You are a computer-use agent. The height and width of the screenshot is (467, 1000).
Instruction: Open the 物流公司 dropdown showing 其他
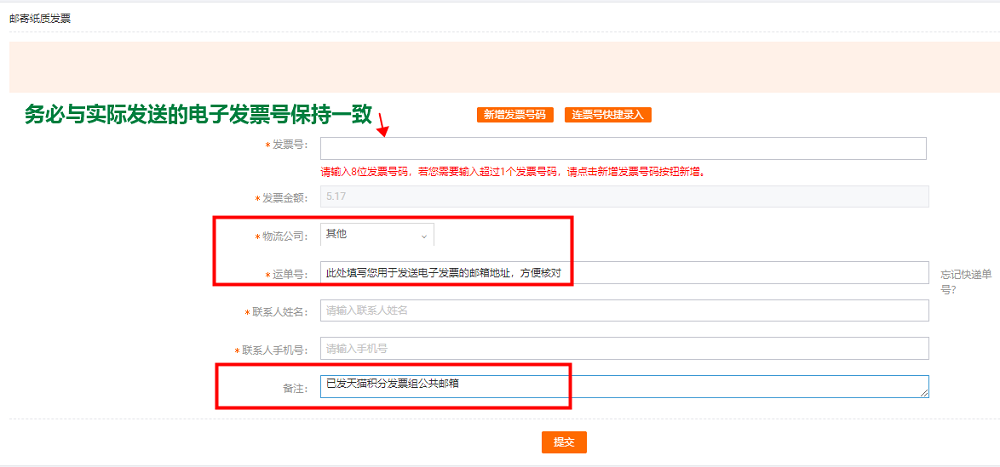click(376, 235)
